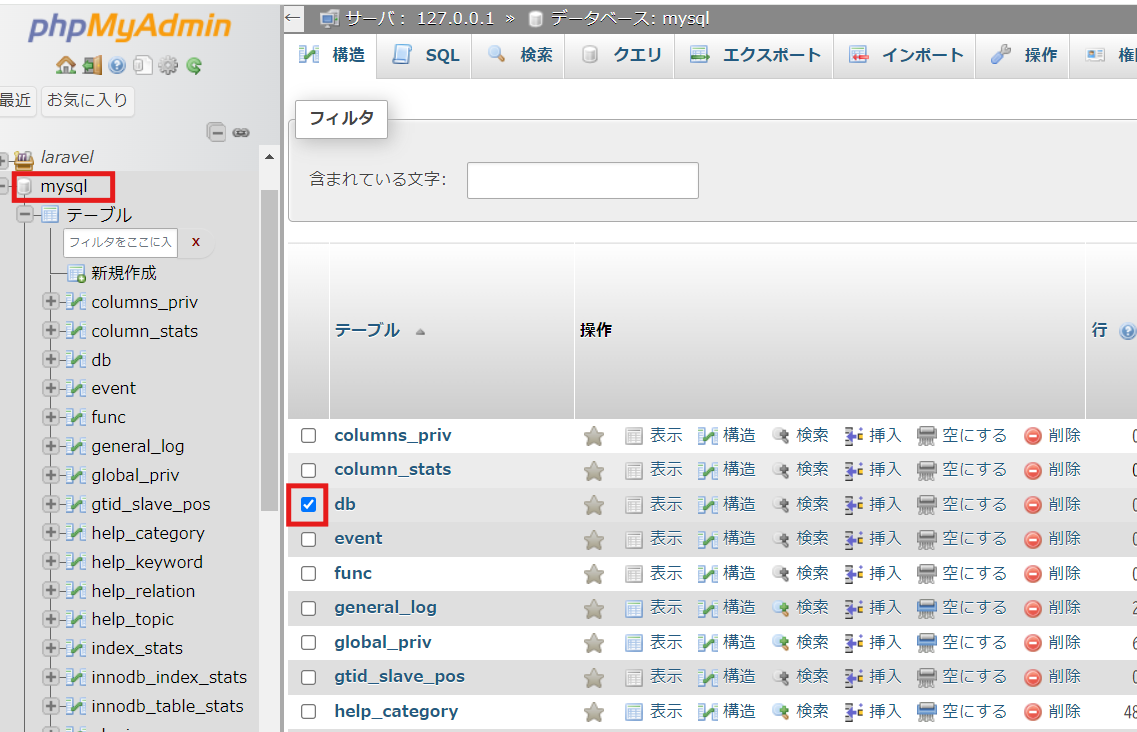The height and width of the screenshot is (732, 1137).
Task: Expand global_priv in the navigation tree
Action: click(51, 475)
